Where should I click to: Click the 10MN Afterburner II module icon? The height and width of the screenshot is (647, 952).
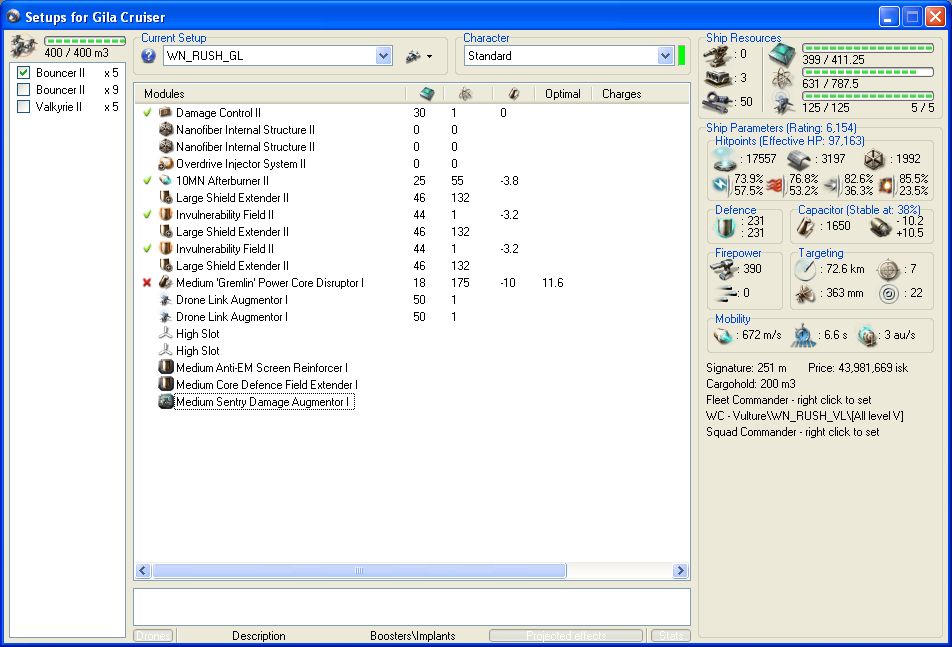[x=165, y=180]
